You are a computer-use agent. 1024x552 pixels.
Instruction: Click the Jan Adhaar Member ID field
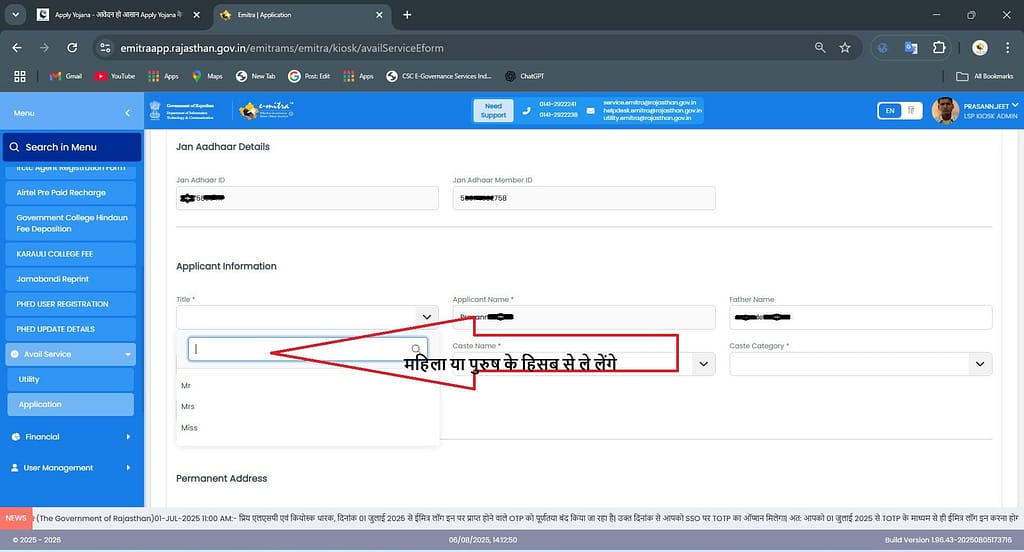584,198
